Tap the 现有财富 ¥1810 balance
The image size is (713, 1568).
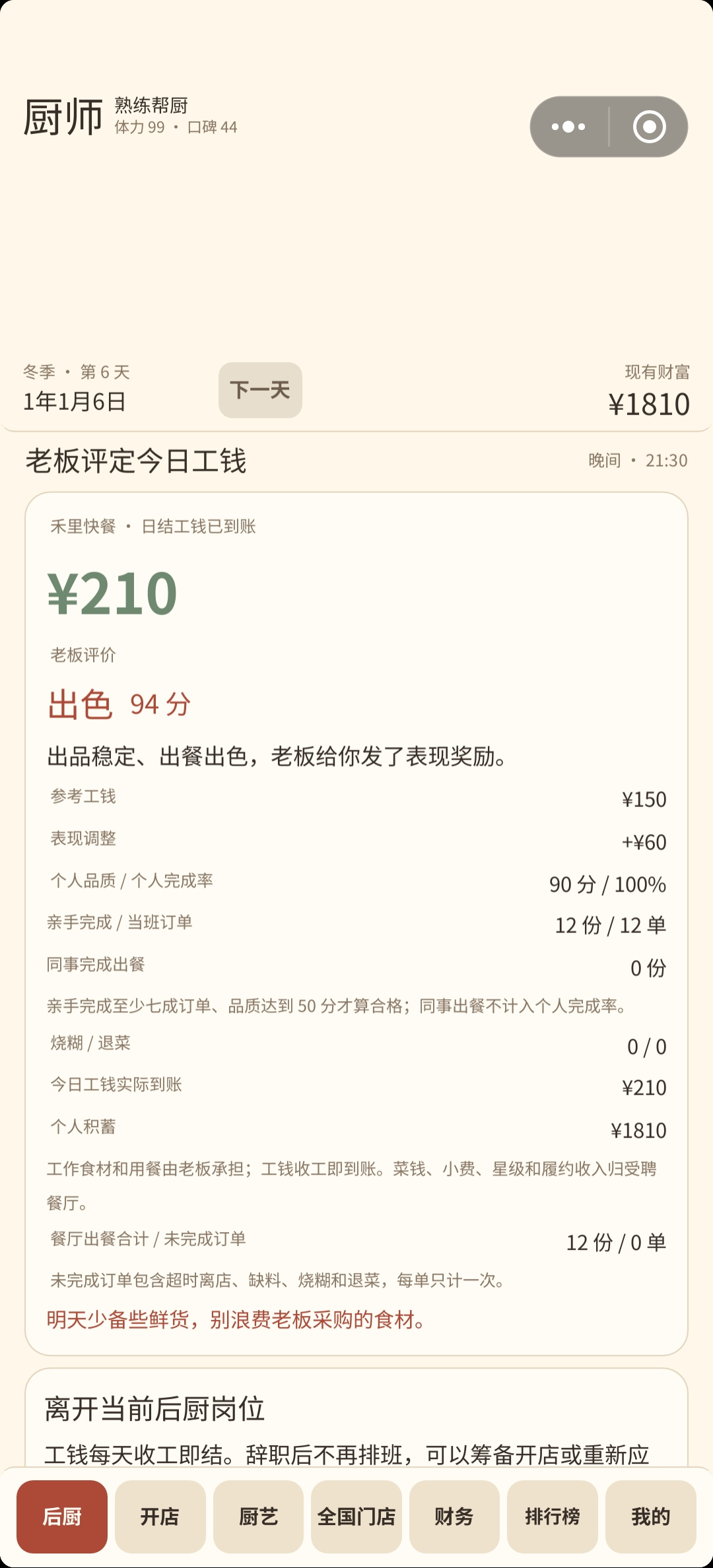tap(649, 391)
